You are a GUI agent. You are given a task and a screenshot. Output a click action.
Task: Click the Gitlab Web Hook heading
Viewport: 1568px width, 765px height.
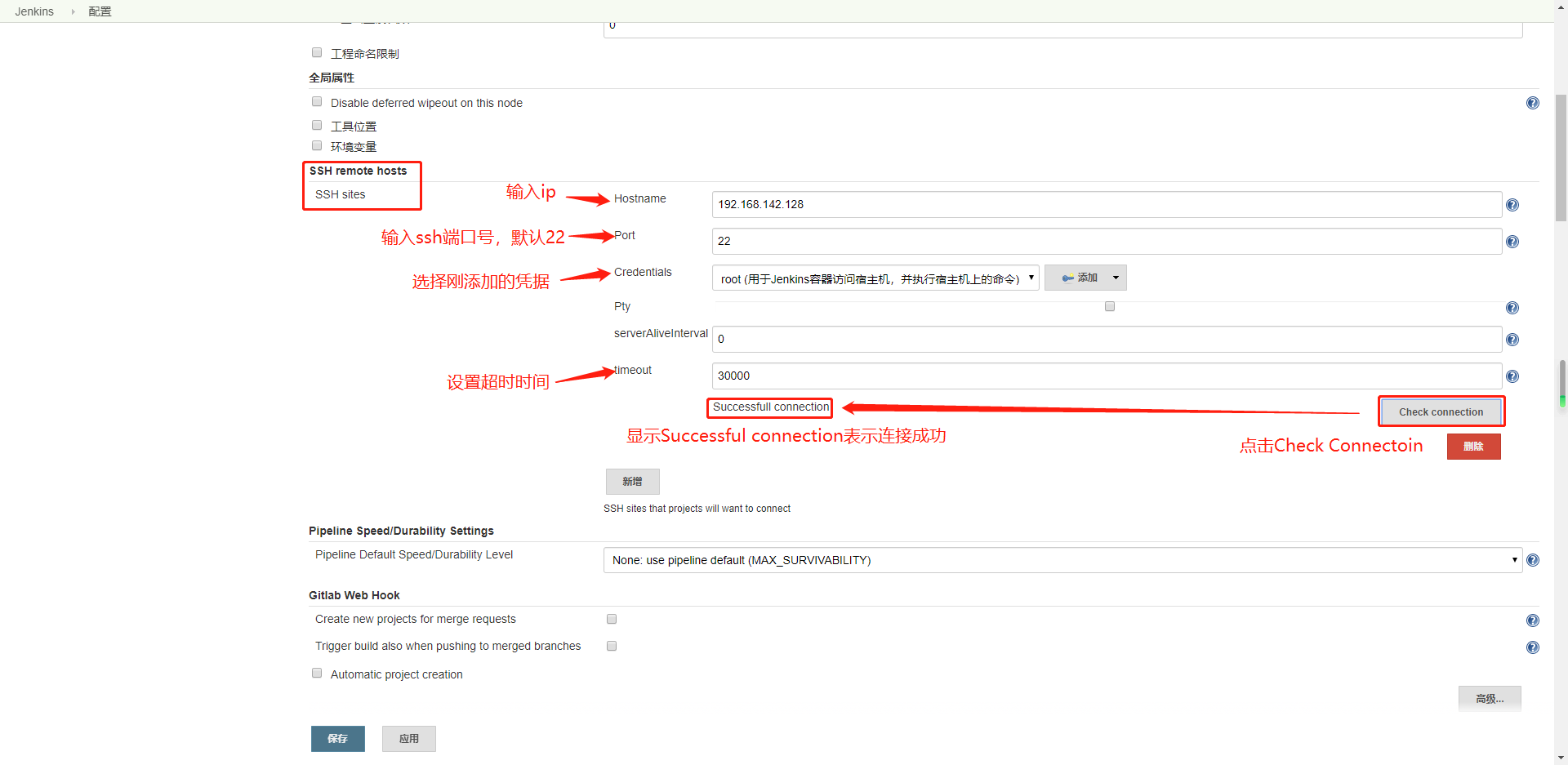tap(354, 595)
